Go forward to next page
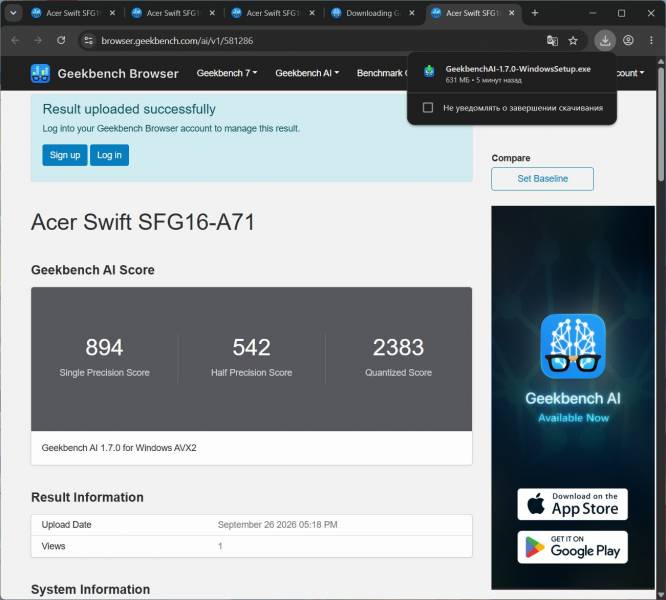 (x=38, y=40)
